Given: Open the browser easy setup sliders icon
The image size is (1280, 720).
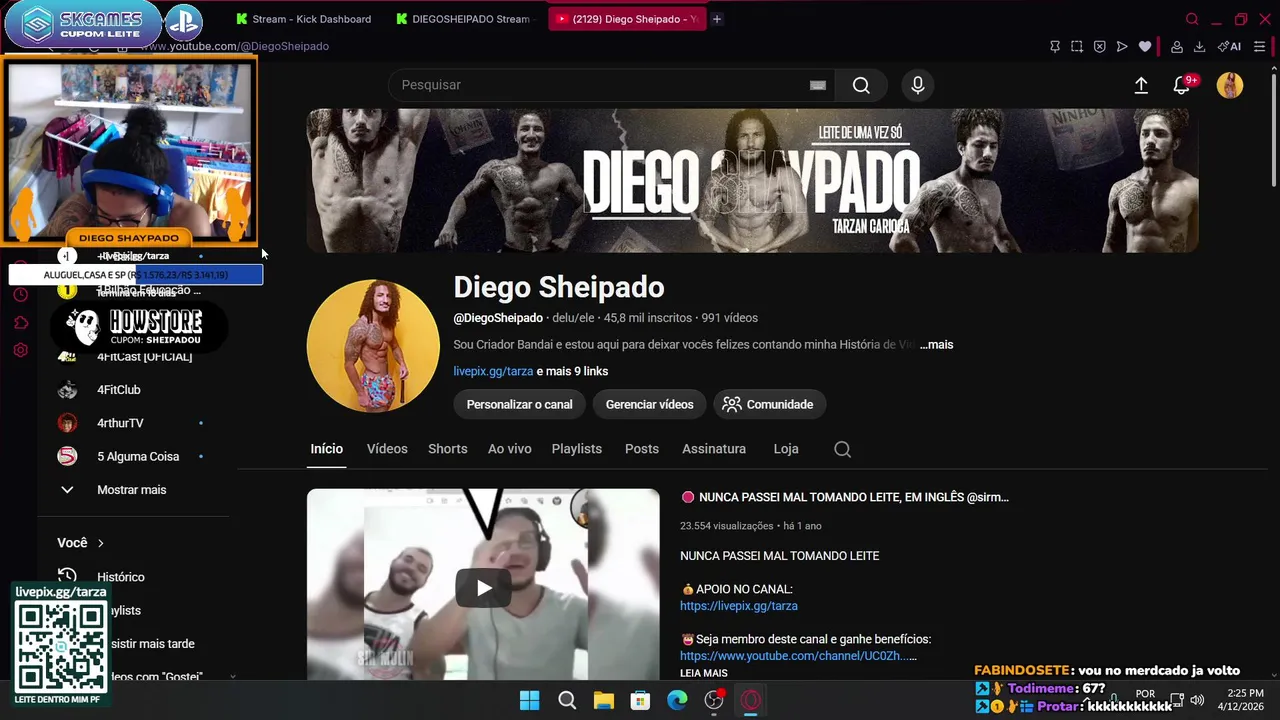Looking at the screenshot, I should click(x=1260, y=46).
